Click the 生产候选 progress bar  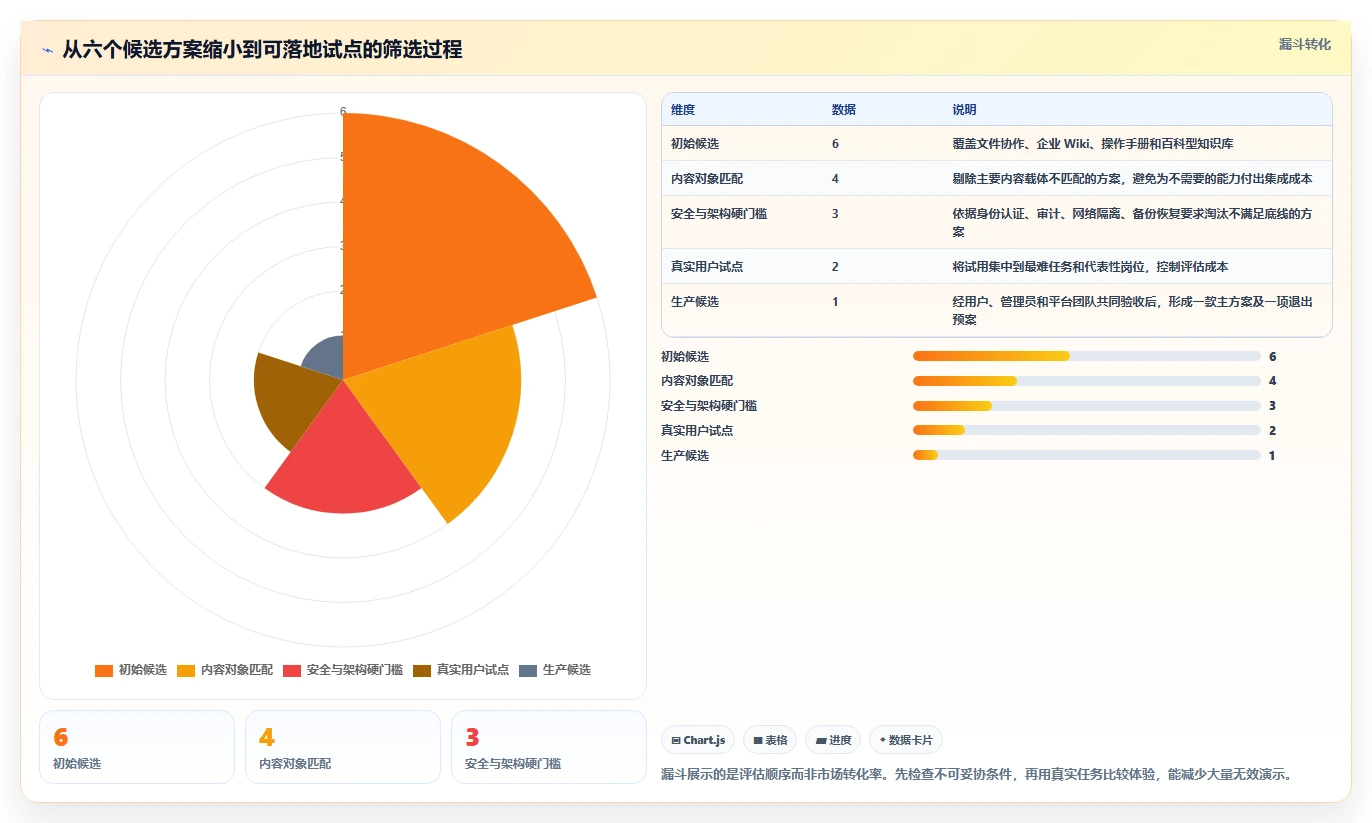point(1087,455)
